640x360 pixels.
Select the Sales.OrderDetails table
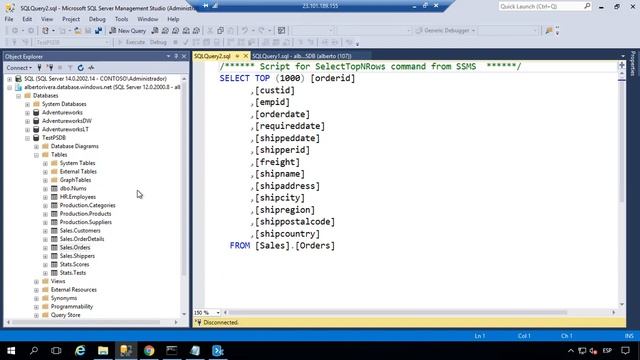[82, 239]
